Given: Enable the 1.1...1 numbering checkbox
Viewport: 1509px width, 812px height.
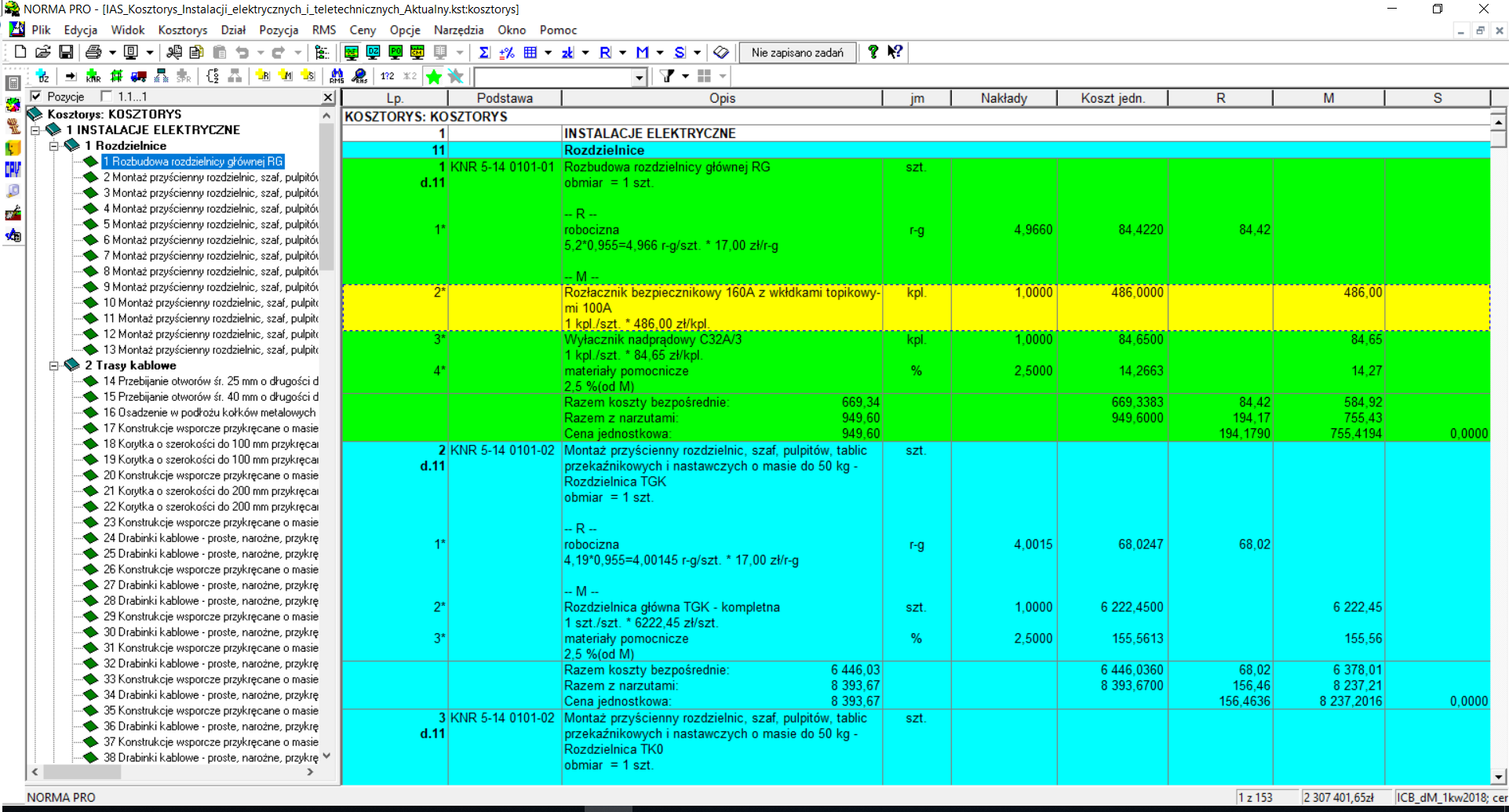Looking at the screenshot, I should point(107,96).
